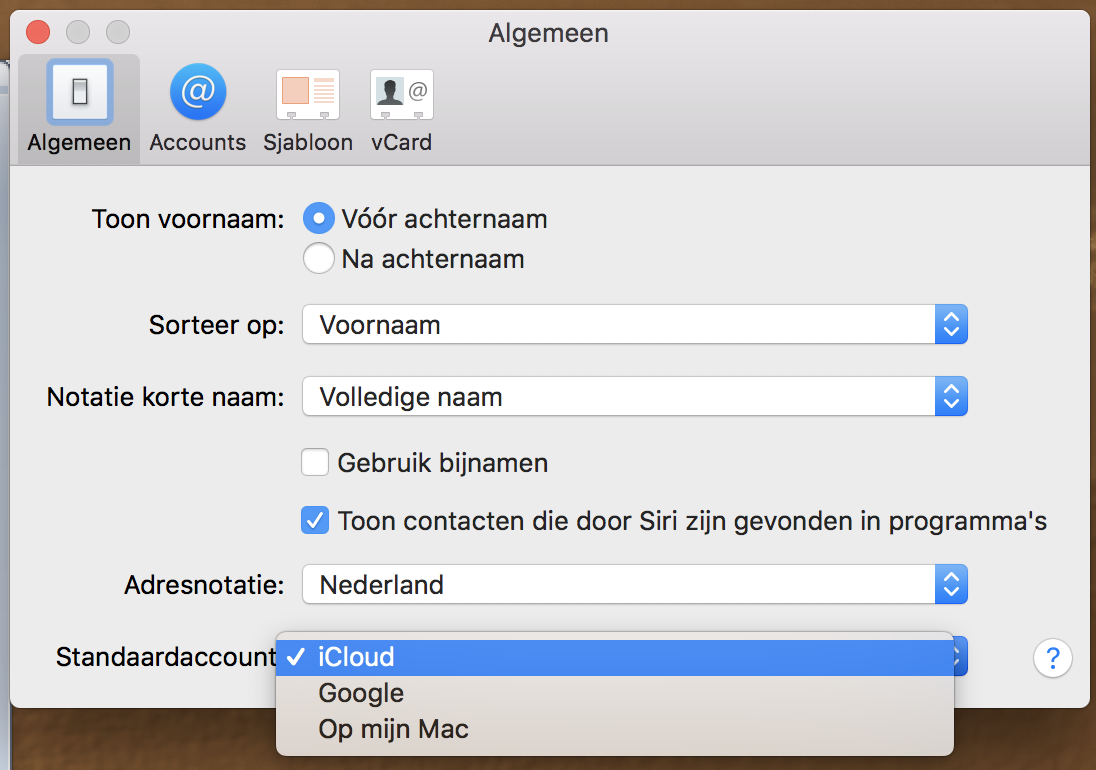Open the Notatie korte naam dropdown
The width and height of the screenshot is (1096, 770).
(634, 397)
